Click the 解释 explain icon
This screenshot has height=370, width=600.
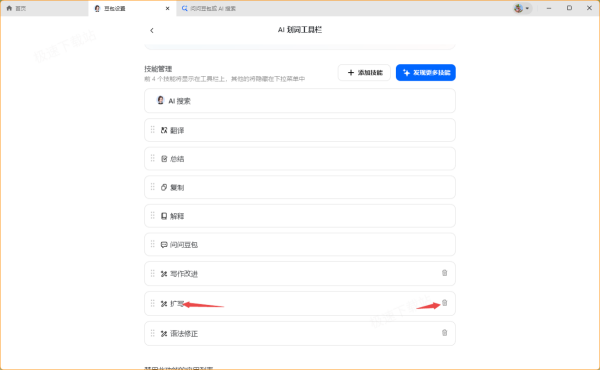click(164, 216)
